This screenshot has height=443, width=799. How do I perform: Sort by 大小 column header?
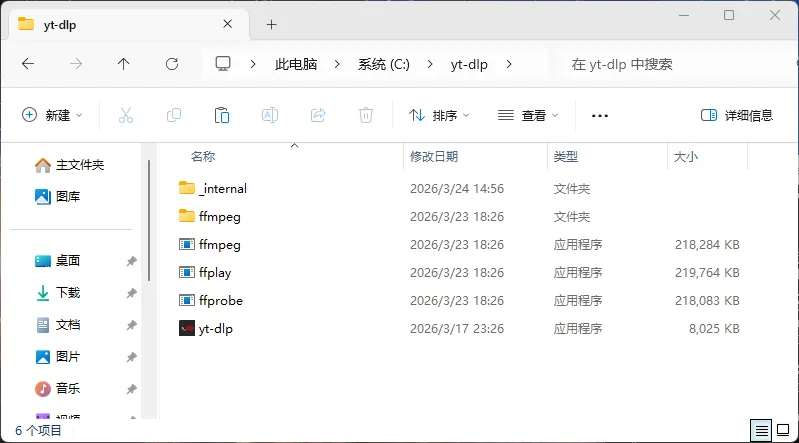686,157
